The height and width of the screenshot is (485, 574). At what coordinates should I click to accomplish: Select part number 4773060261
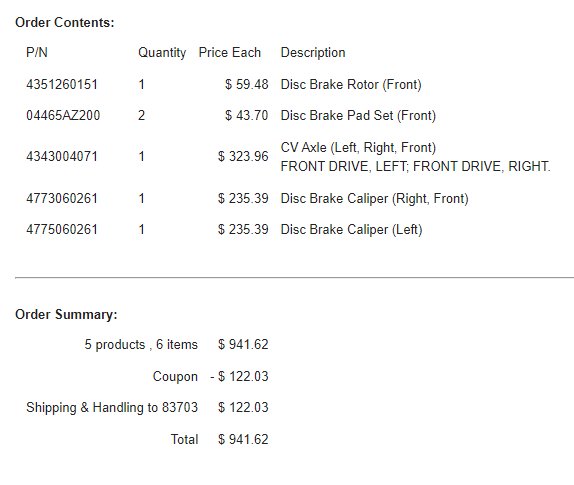click(x=62, y=199)
